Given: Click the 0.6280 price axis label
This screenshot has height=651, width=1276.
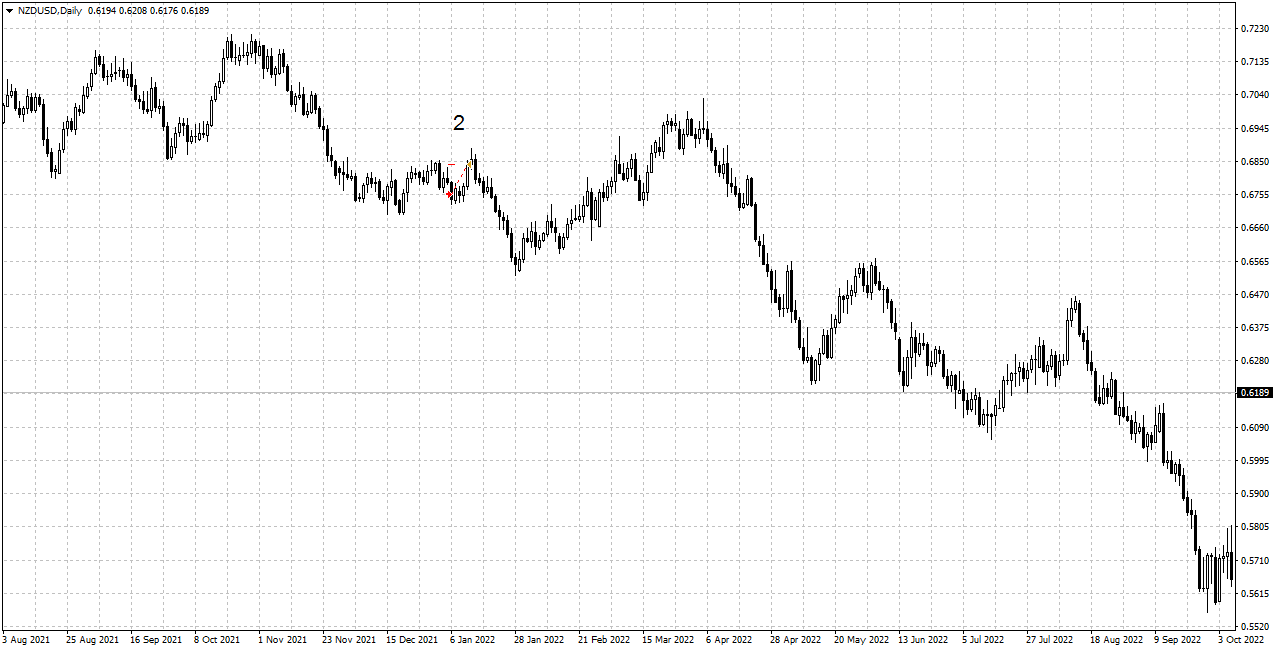Looking at the screenshot, I should (x=1256, y=361).
